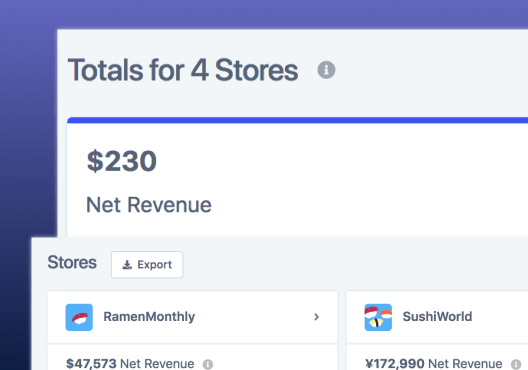Click the Stores section heading
Image resolution: width=528 pixels, height=370 pixels.
(72, 262)
